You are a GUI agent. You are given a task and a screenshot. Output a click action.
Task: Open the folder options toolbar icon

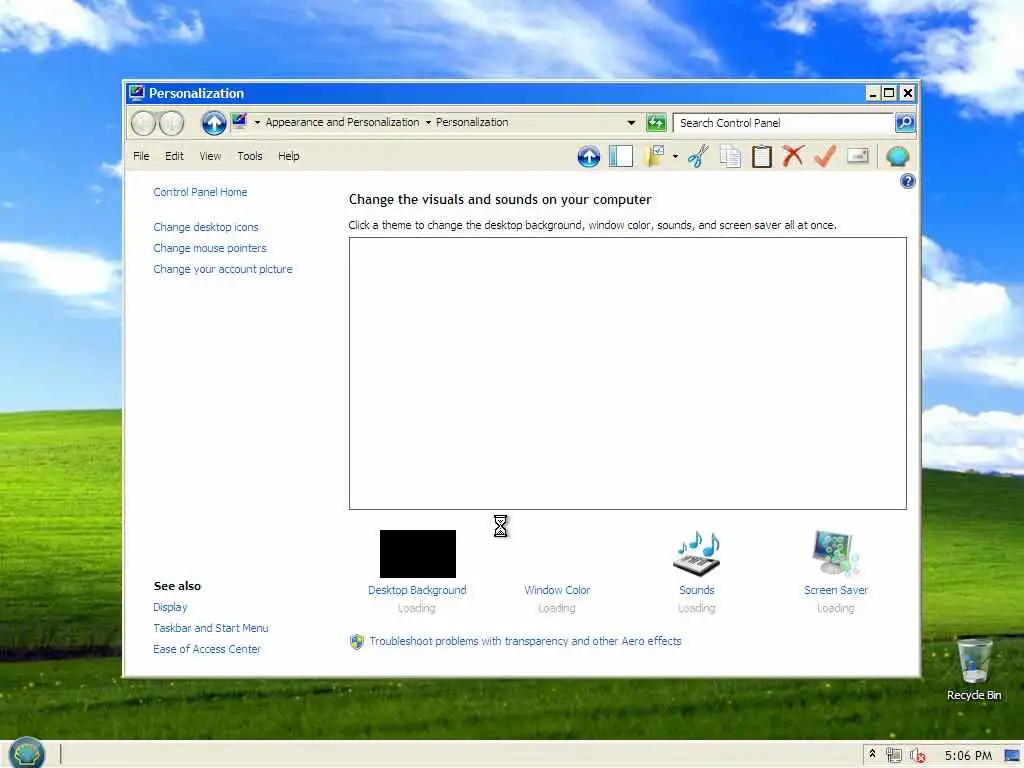coord(655,156)
